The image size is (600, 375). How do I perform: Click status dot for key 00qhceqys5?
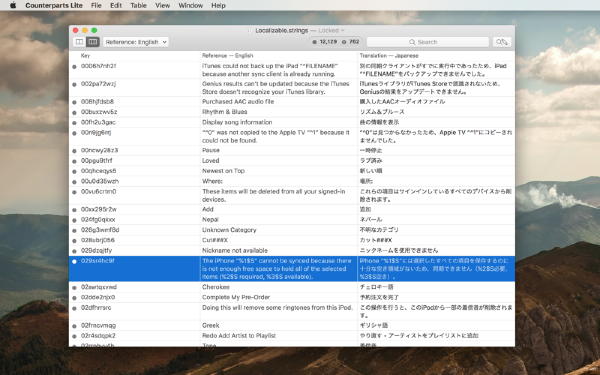point(74,171)
